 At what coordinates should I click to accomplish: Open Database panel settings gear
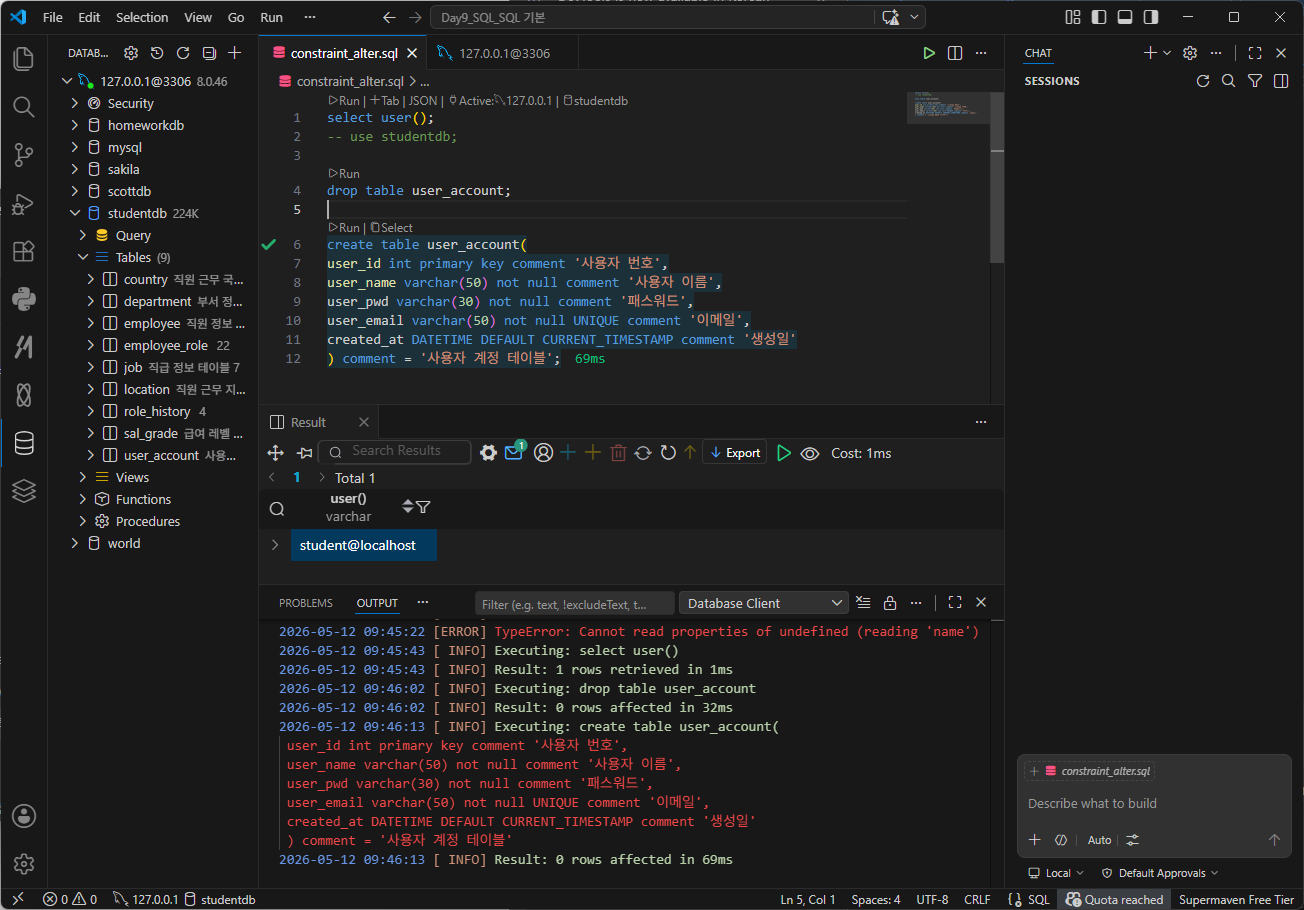pos(131,53)
